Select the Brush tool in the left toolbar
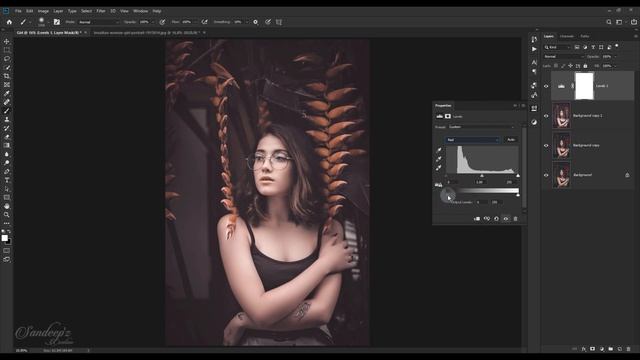 (x=7, y=111)
